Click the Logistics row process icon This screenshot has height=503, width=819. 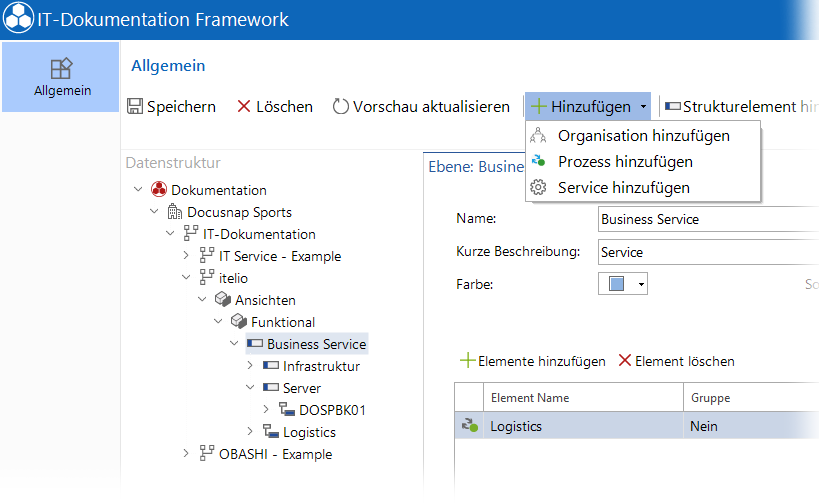(x=470, y=425)
